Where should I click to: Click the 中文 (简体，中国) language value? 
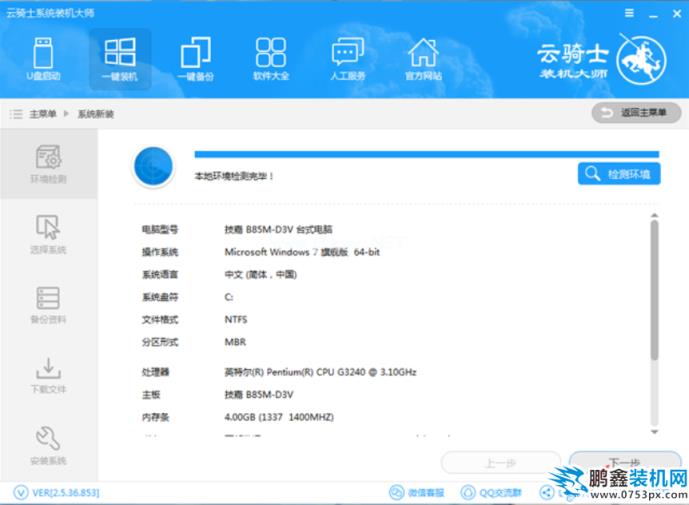point(261,275)
